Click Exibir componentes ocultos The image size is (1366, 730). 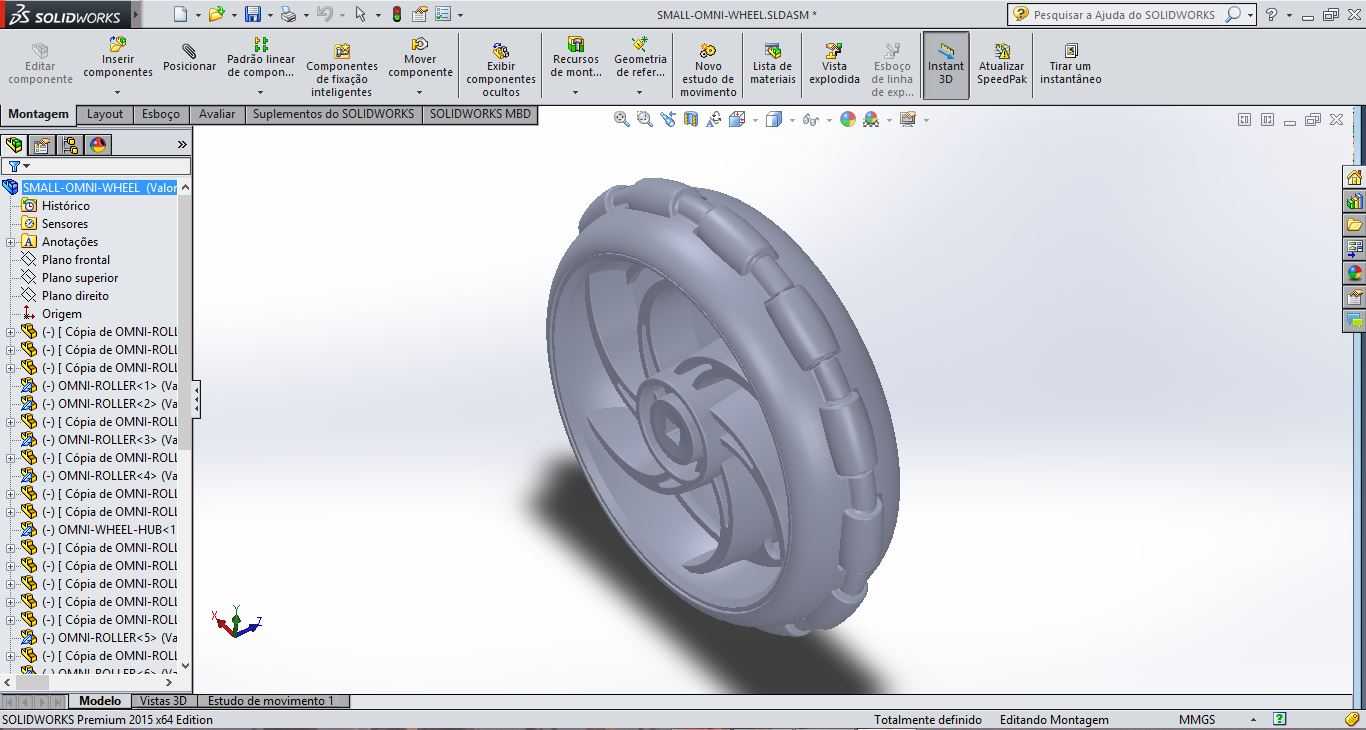pyautogui.click(x=501, y=70)
